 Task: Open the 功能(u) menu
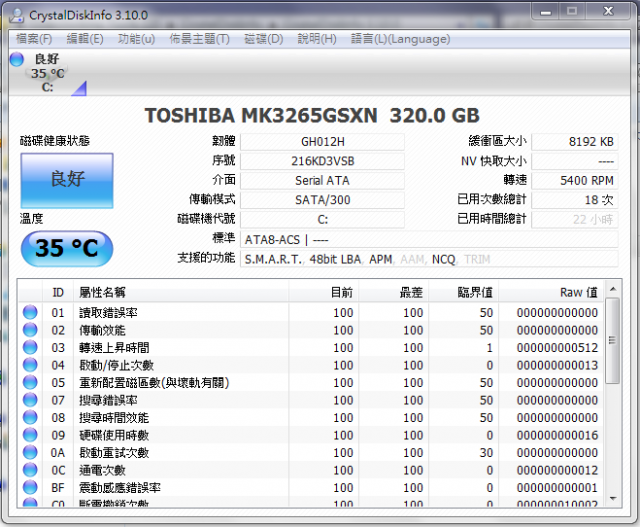(136, 39)
